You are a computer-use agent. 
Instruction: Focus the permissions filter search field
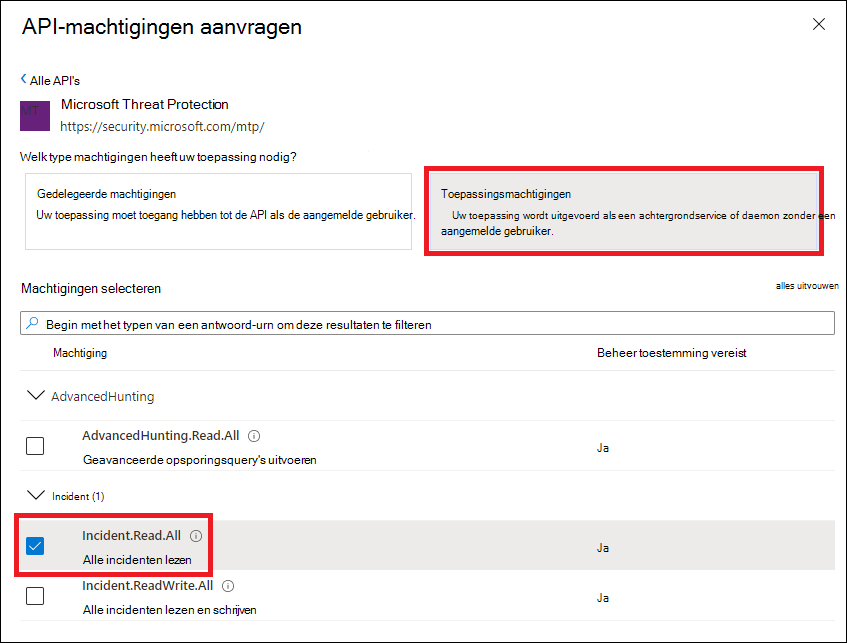[x=427, y=323]
